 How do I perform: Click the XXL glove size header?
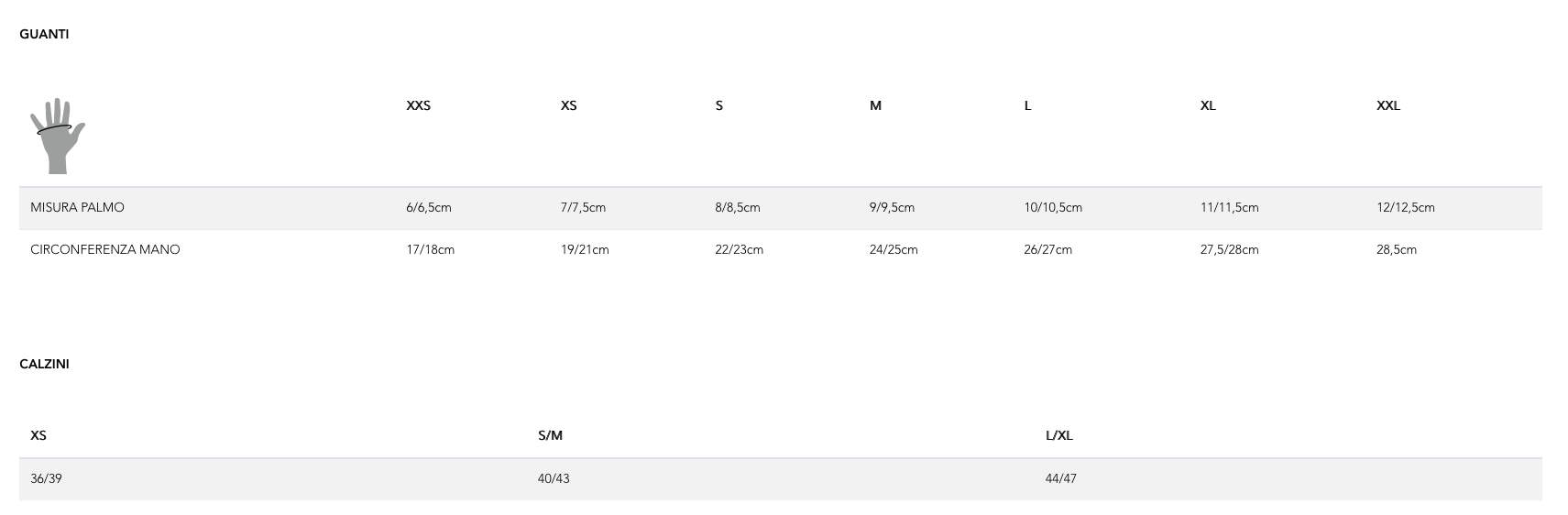tap(1387, 105)
